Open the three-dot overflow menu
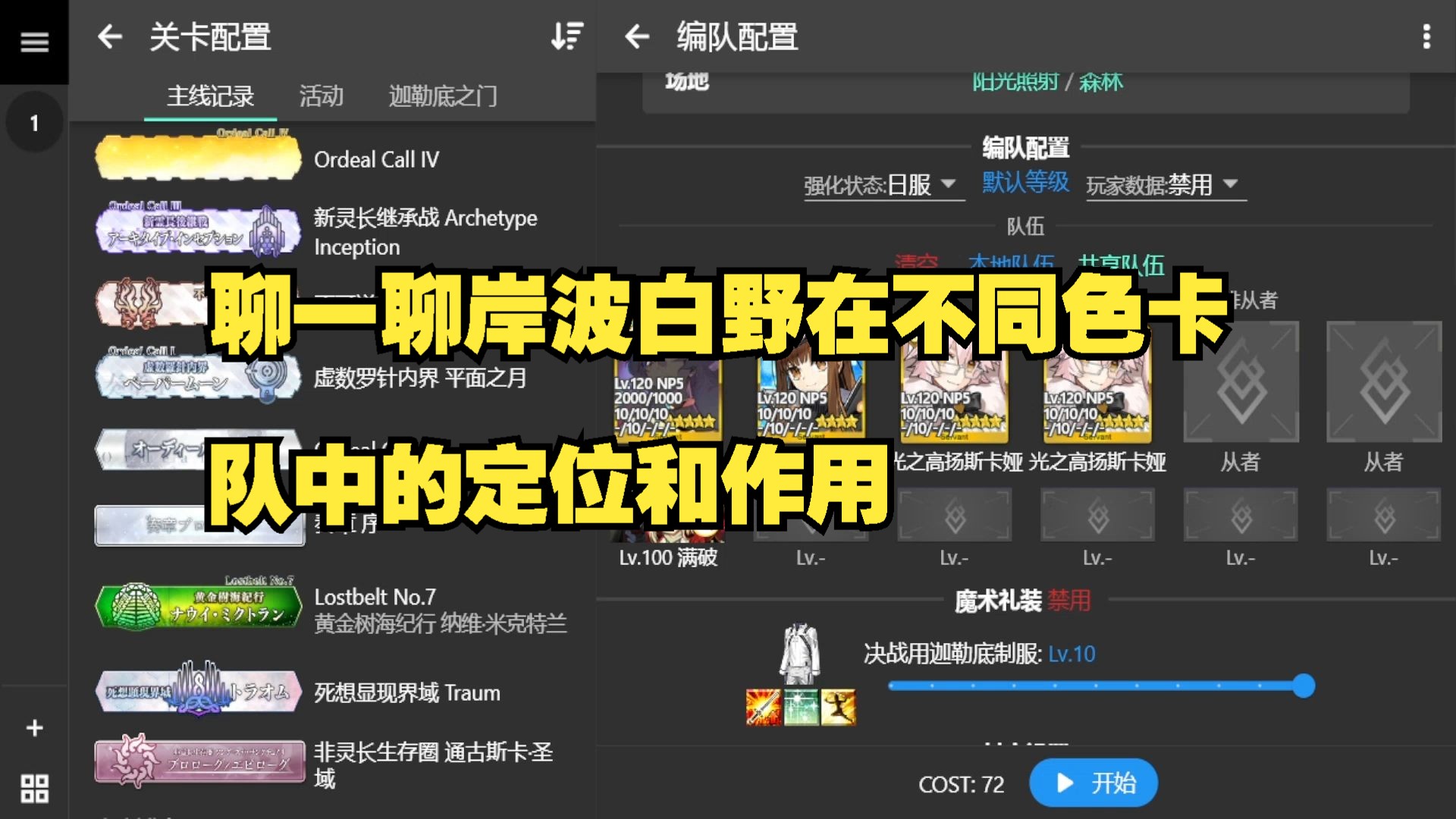 tap(1426, 36)
